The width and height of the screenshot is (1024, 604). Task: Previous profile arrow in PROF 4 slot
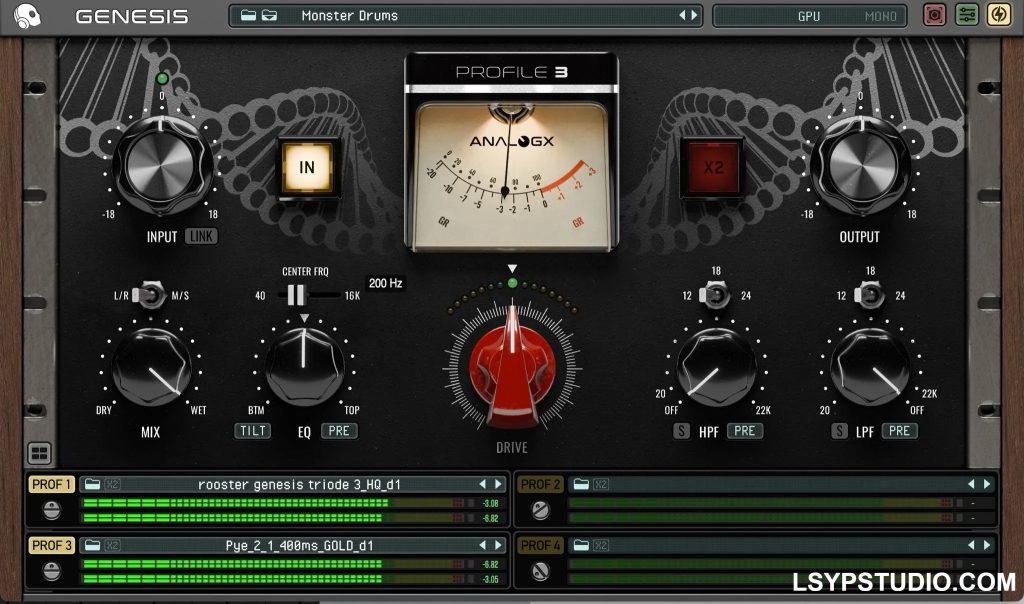tap(971, 545)
